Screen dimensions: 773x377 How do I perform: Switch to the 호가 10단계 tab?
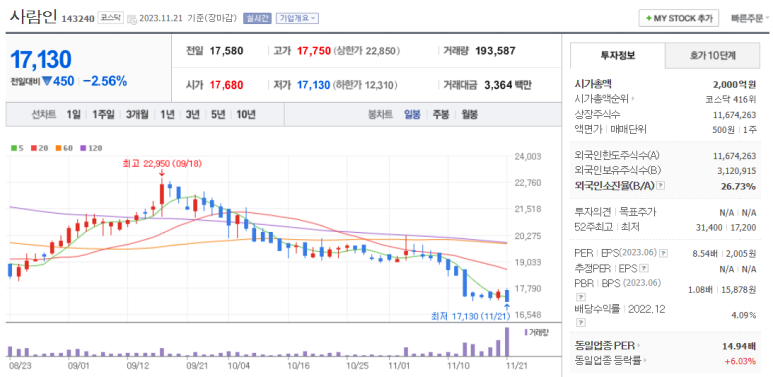(712, 56)
